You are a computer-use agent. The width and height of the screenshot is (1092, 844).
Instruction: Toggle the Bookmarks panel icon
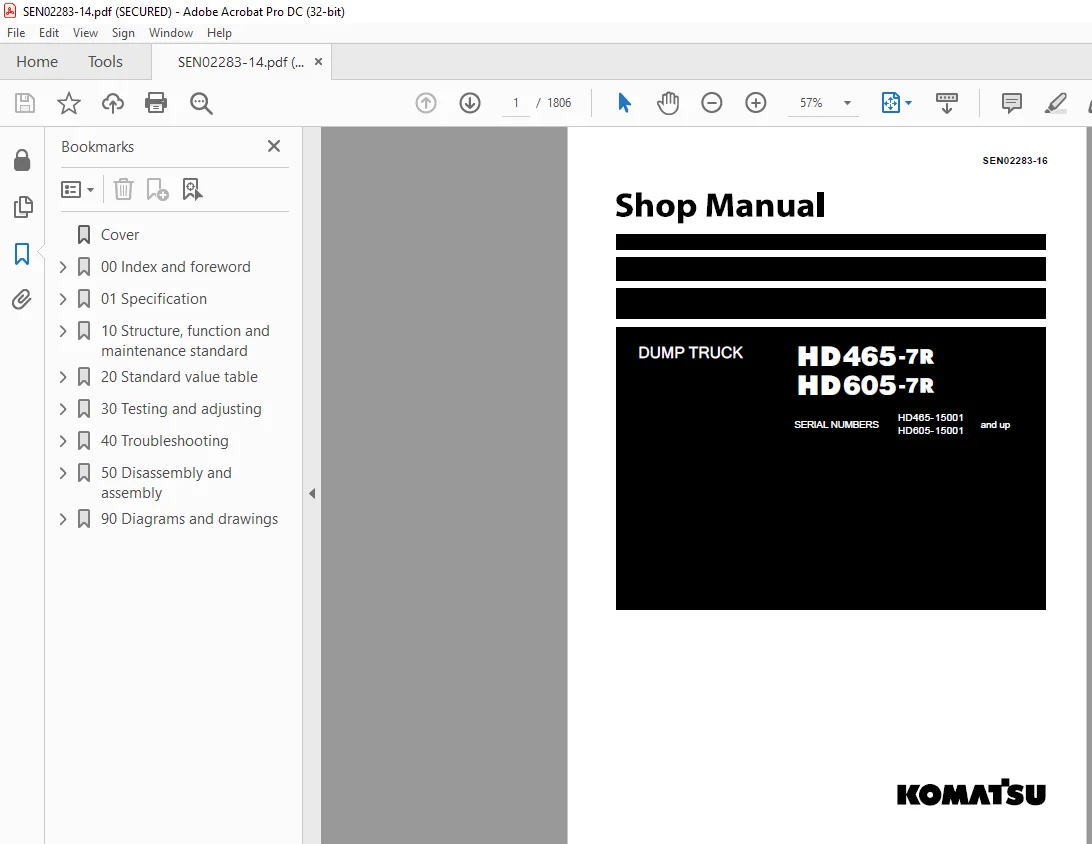[x=22, y=253]
